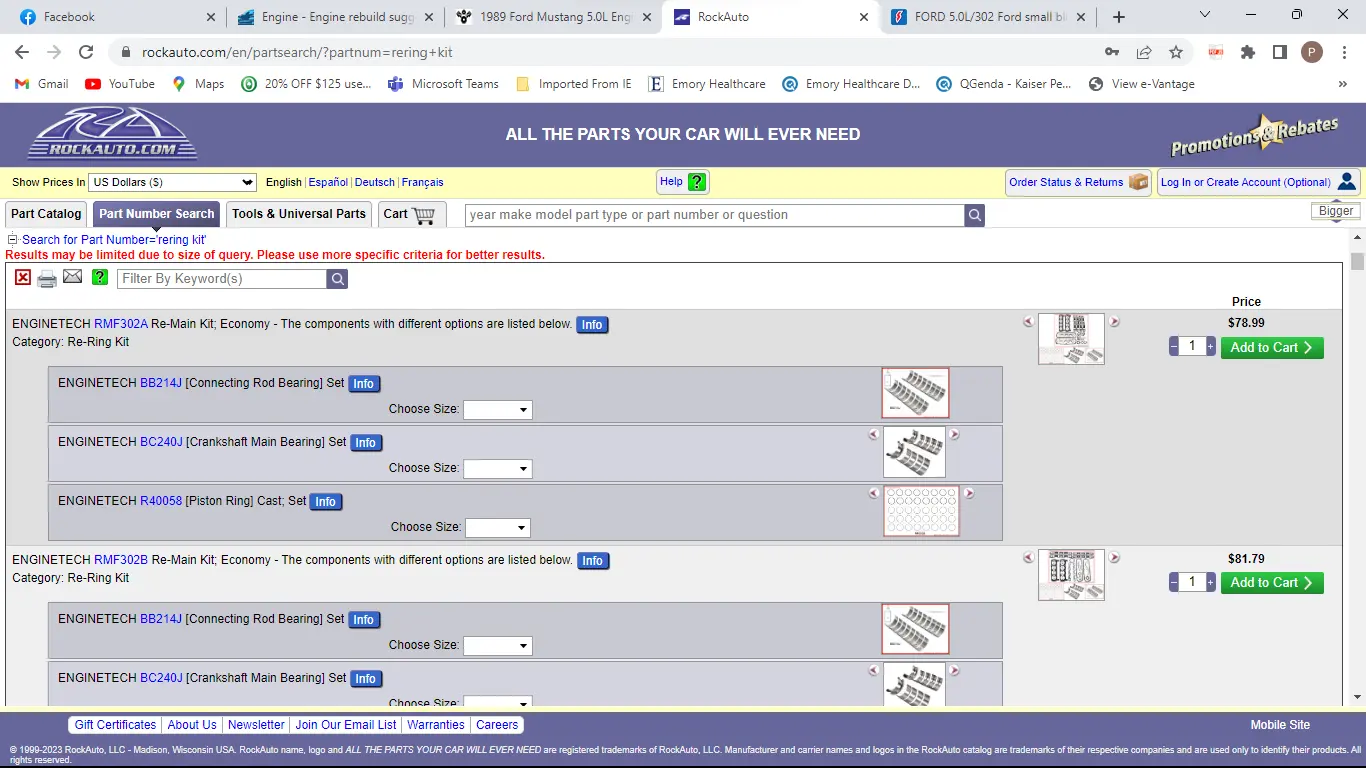Image resolution: width=1366 pixels, height=768 pixels.
Task: Click the red X close results icon
Action: pyautogui.click(x=23, y=278)
